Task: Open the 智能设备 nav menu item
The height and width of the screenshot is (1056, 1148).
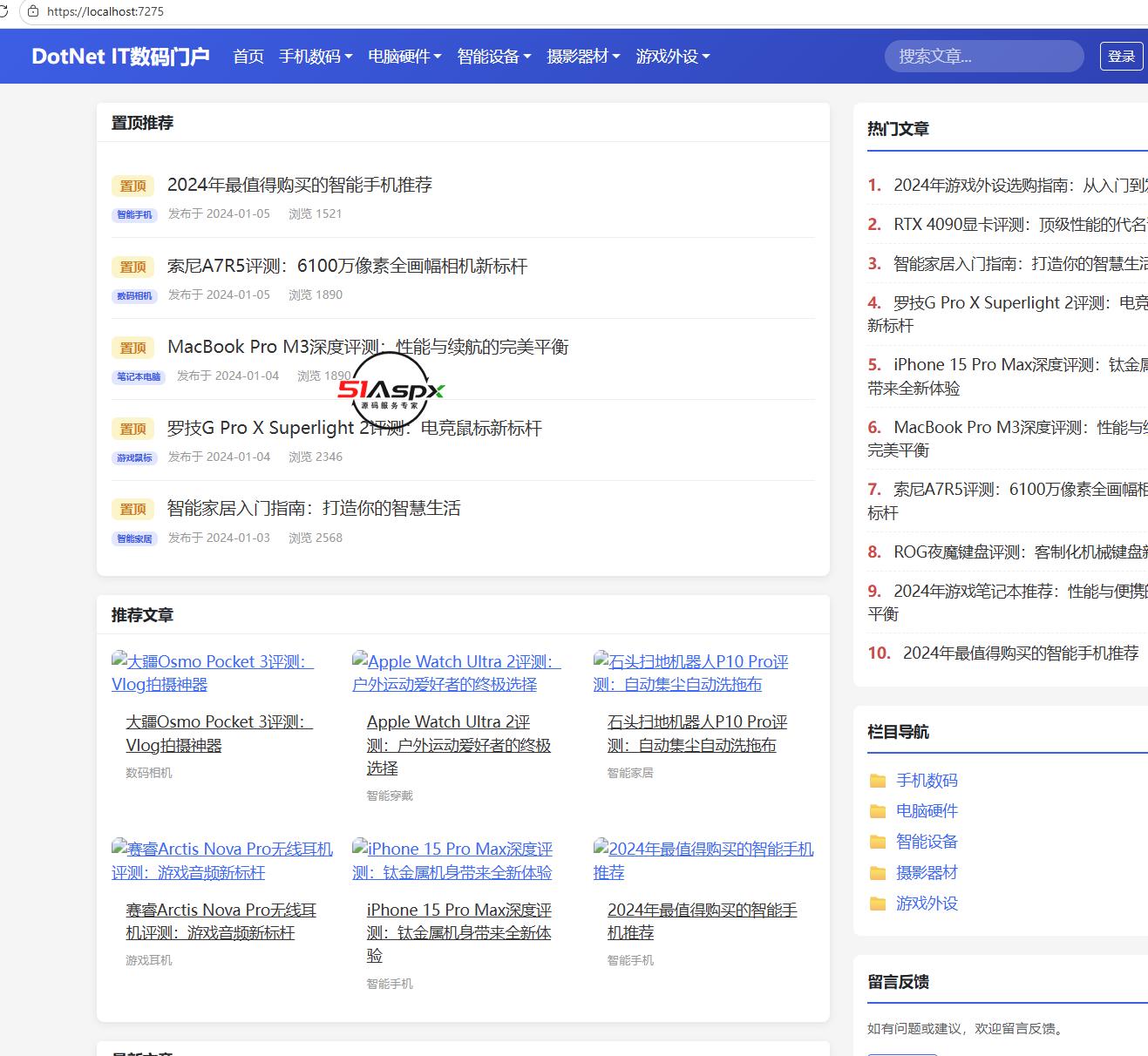Action: [x=494, y=57]
